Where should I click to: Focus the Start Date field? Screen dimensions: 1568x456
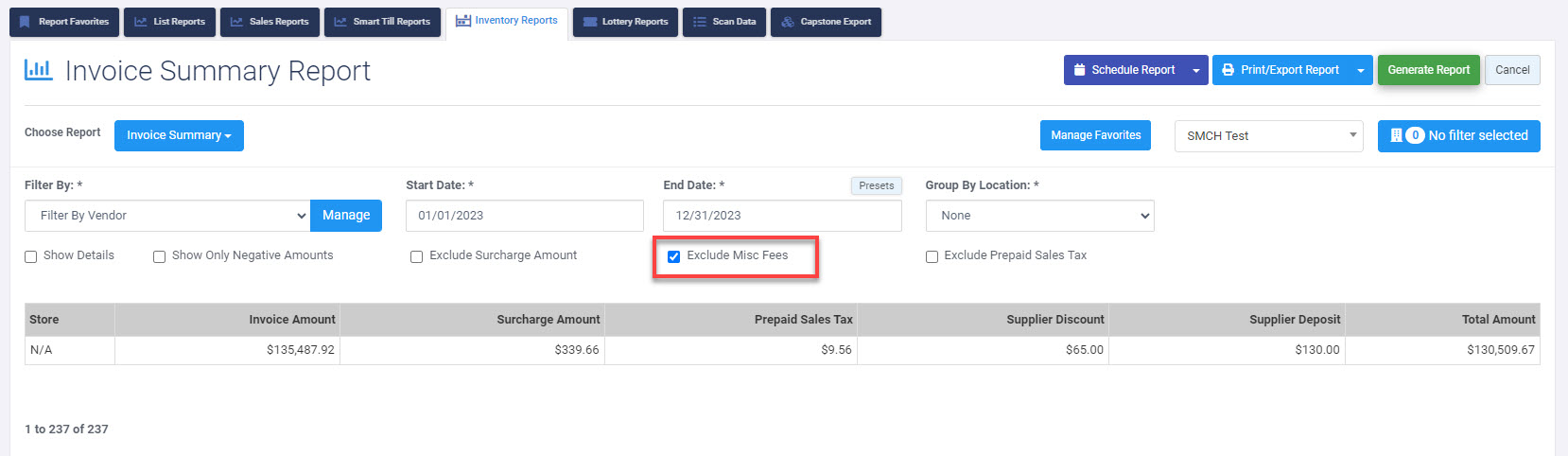pyautogui.click(x=525, y=216)
